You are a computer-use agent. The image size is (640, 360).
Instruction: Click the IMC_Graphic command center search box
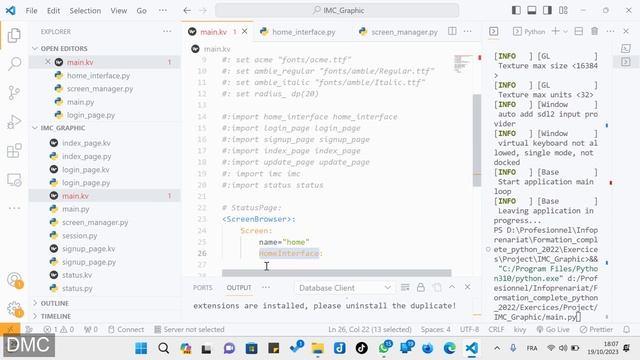point(337,11)
